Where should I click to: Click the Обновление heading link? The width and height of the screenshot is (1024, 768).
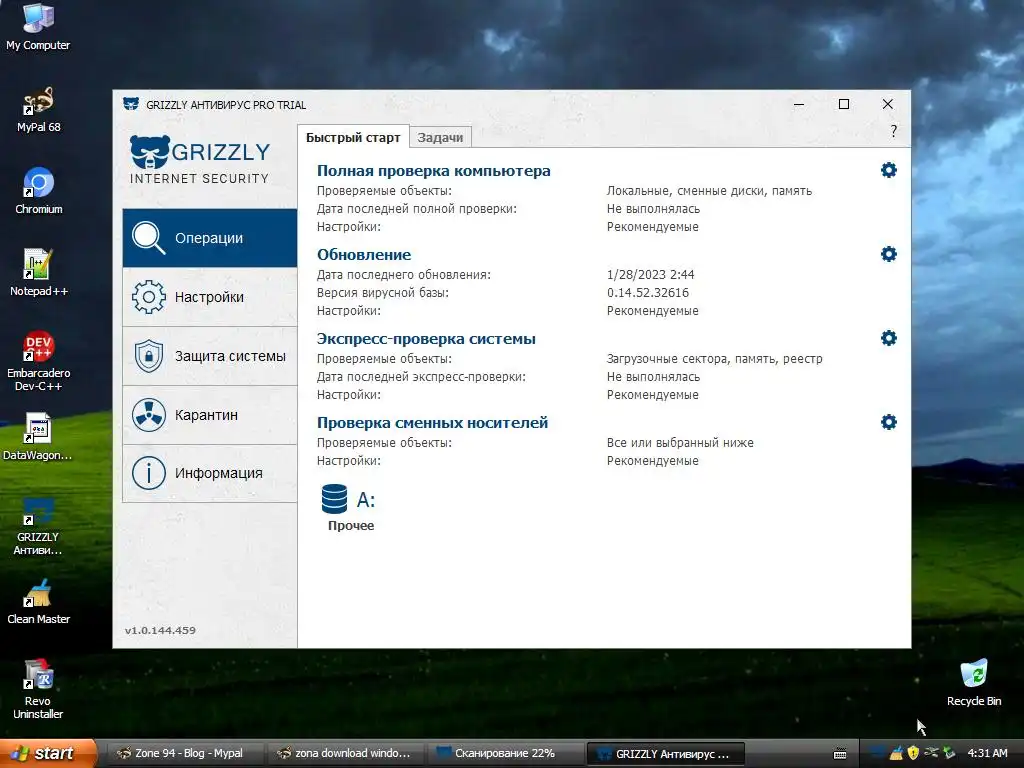click(364, 254)
